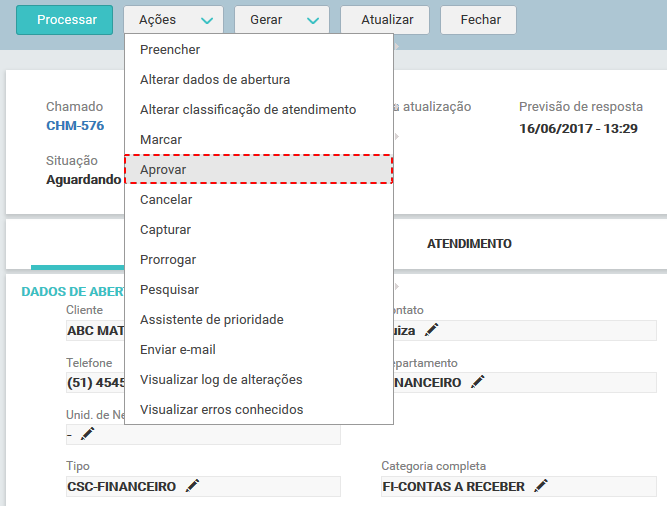Click the DADOS DE ABERTURA section heading
This screenshot has width=667, height=506.
(73, 292)
